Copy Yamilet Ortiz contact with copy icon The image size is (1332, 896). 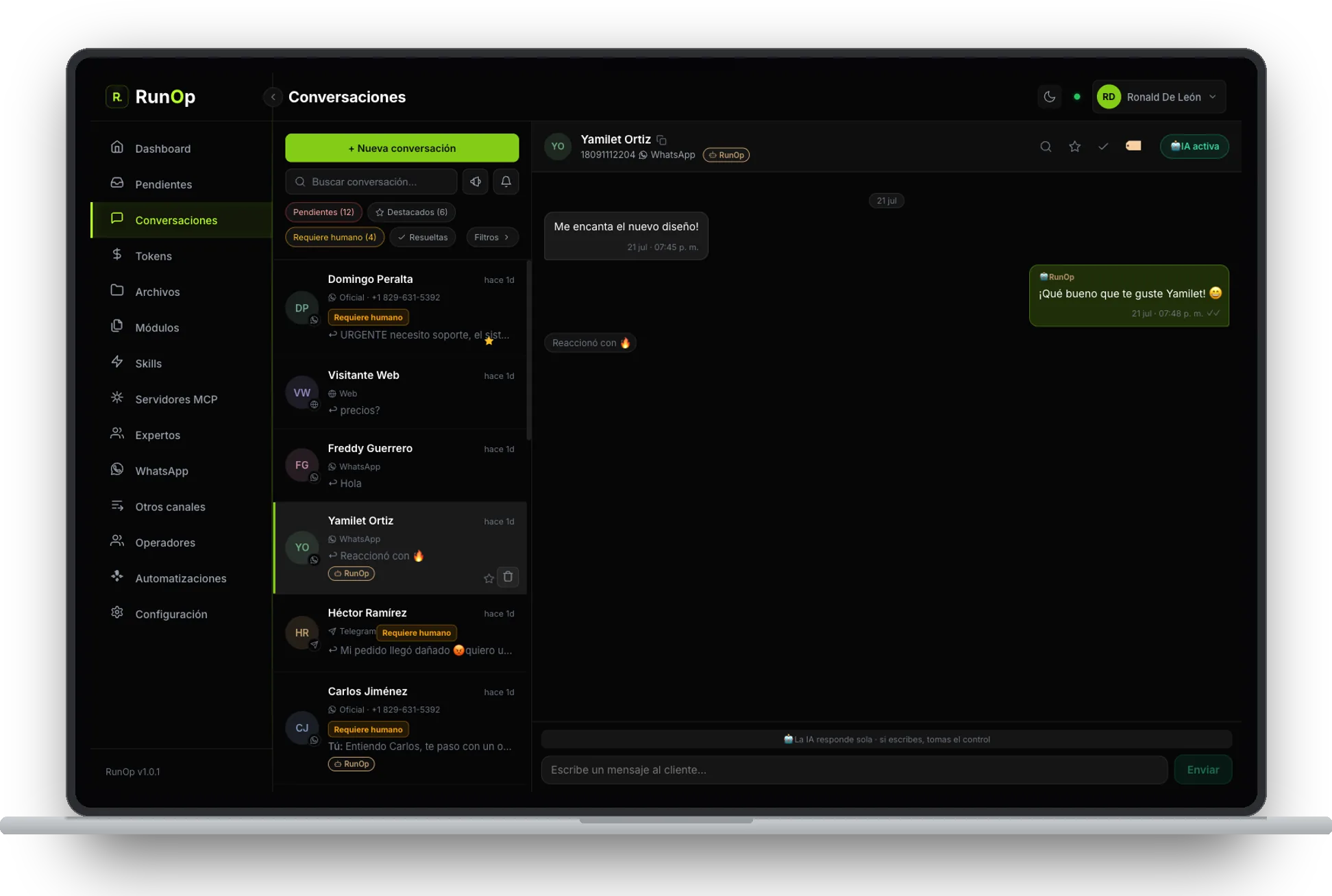(x=661, y=140)
